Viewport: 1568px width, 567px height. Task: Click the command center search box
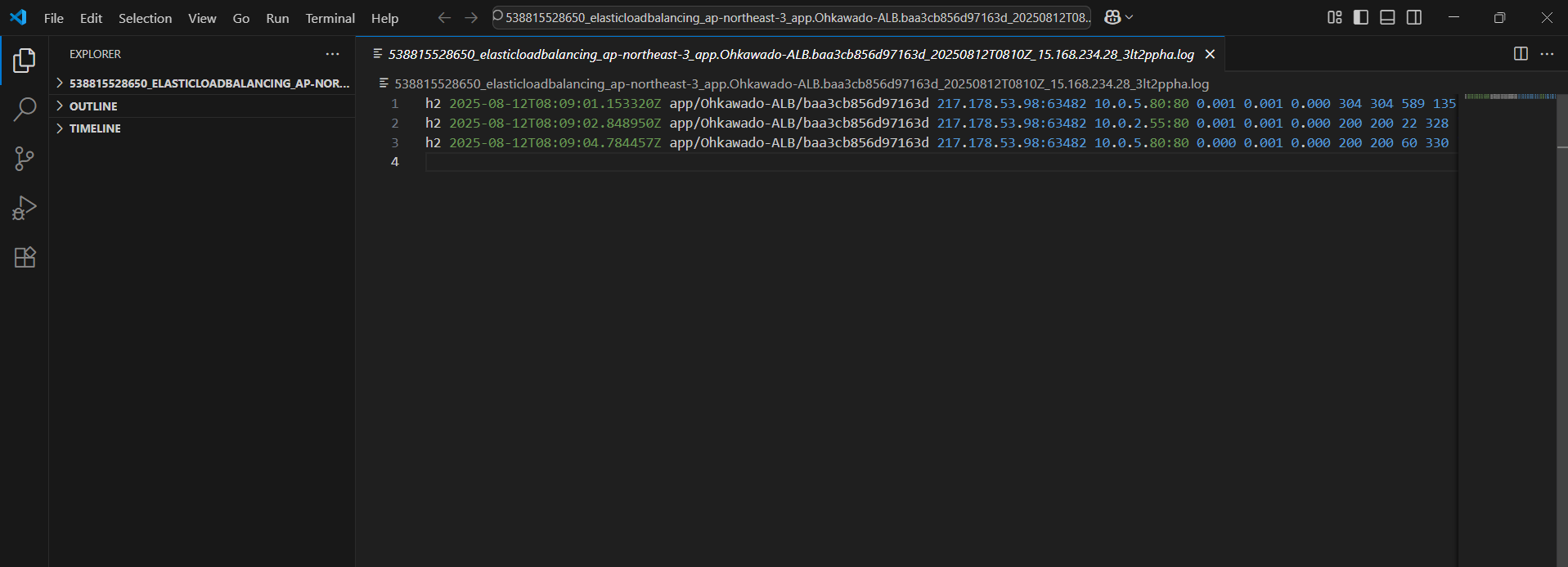coord(791,17)
